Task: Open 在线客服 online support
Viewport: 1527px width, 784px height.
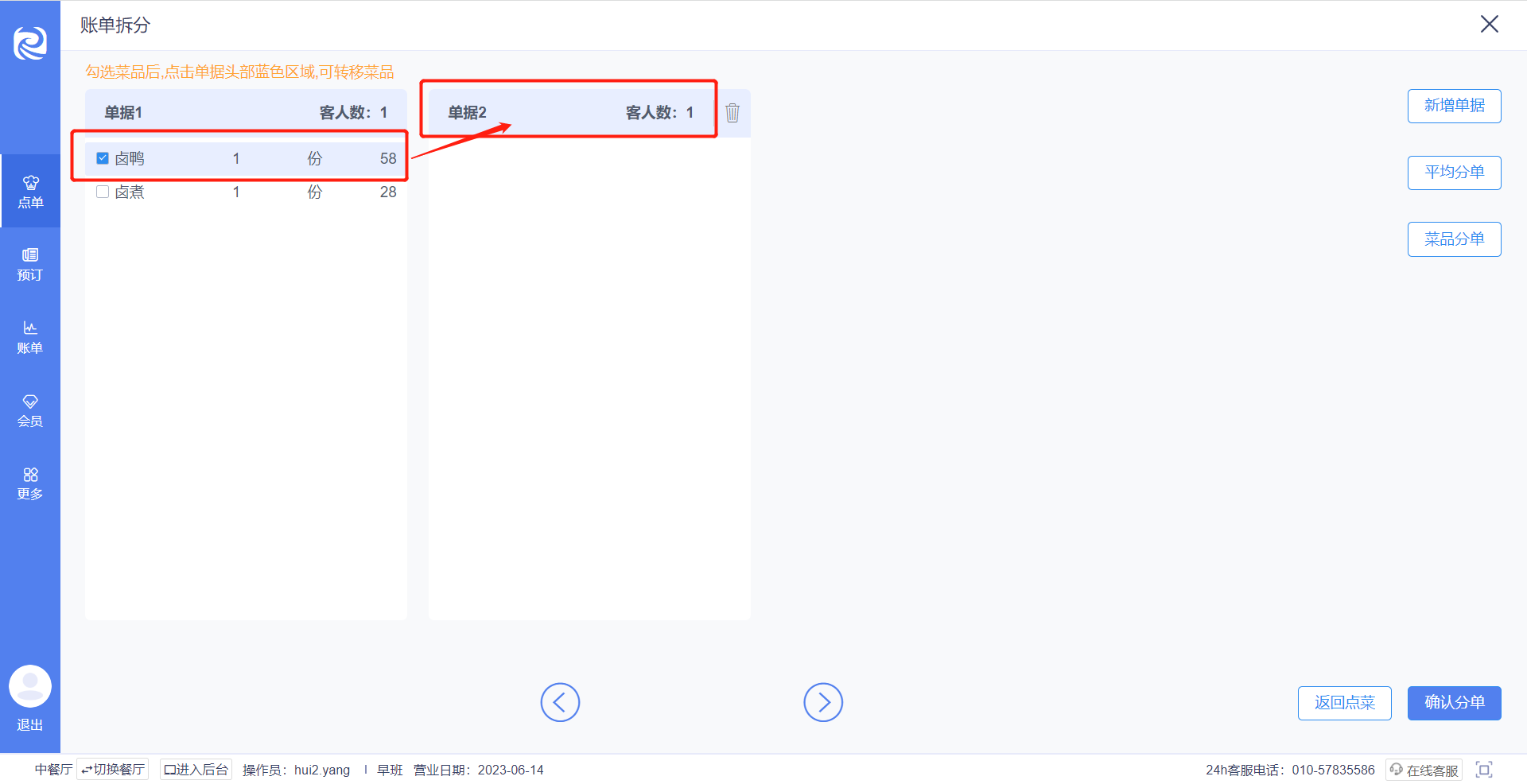Action: point(1424,770)
